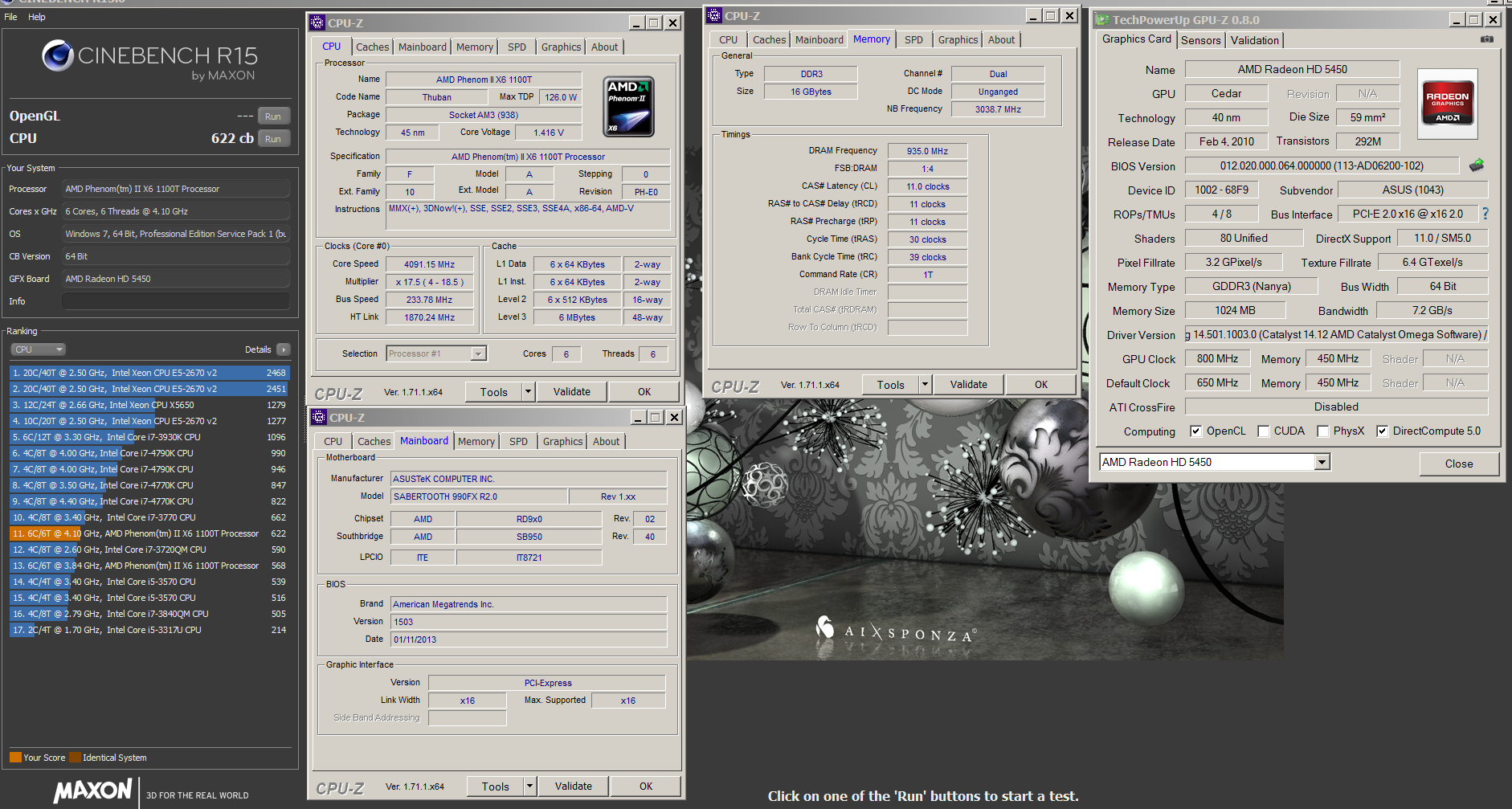Click Validate in CPU-Z CPU window

572,392
